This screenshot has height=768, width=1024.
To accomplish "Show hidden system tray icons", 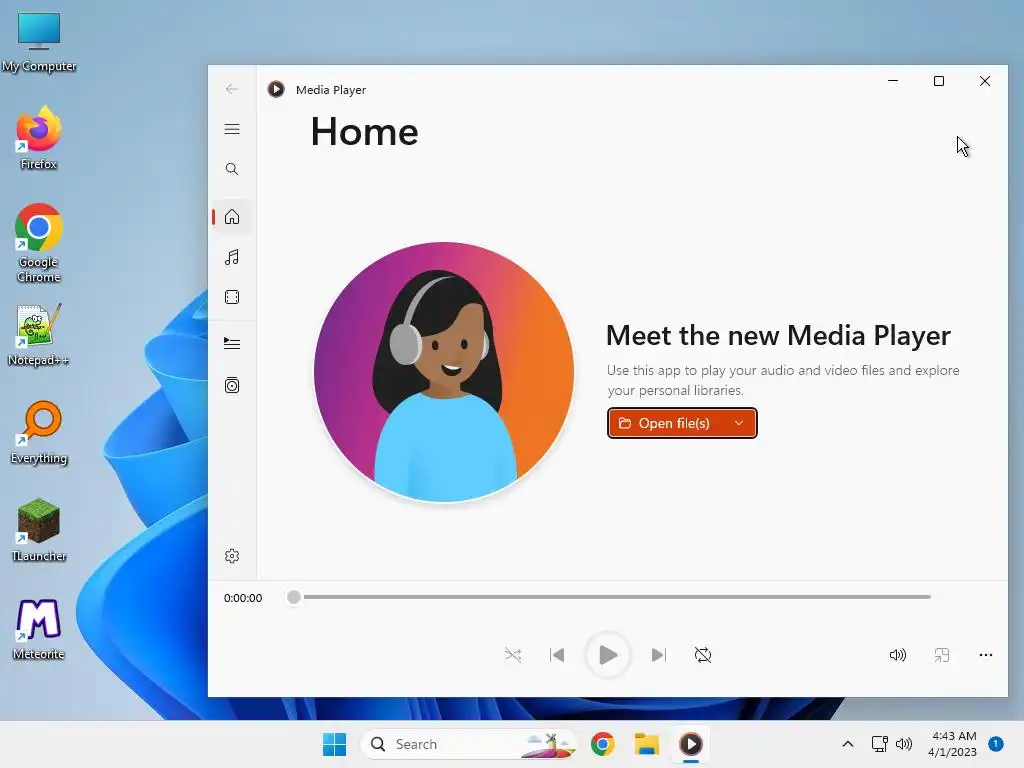I will (x=848, y=744).
